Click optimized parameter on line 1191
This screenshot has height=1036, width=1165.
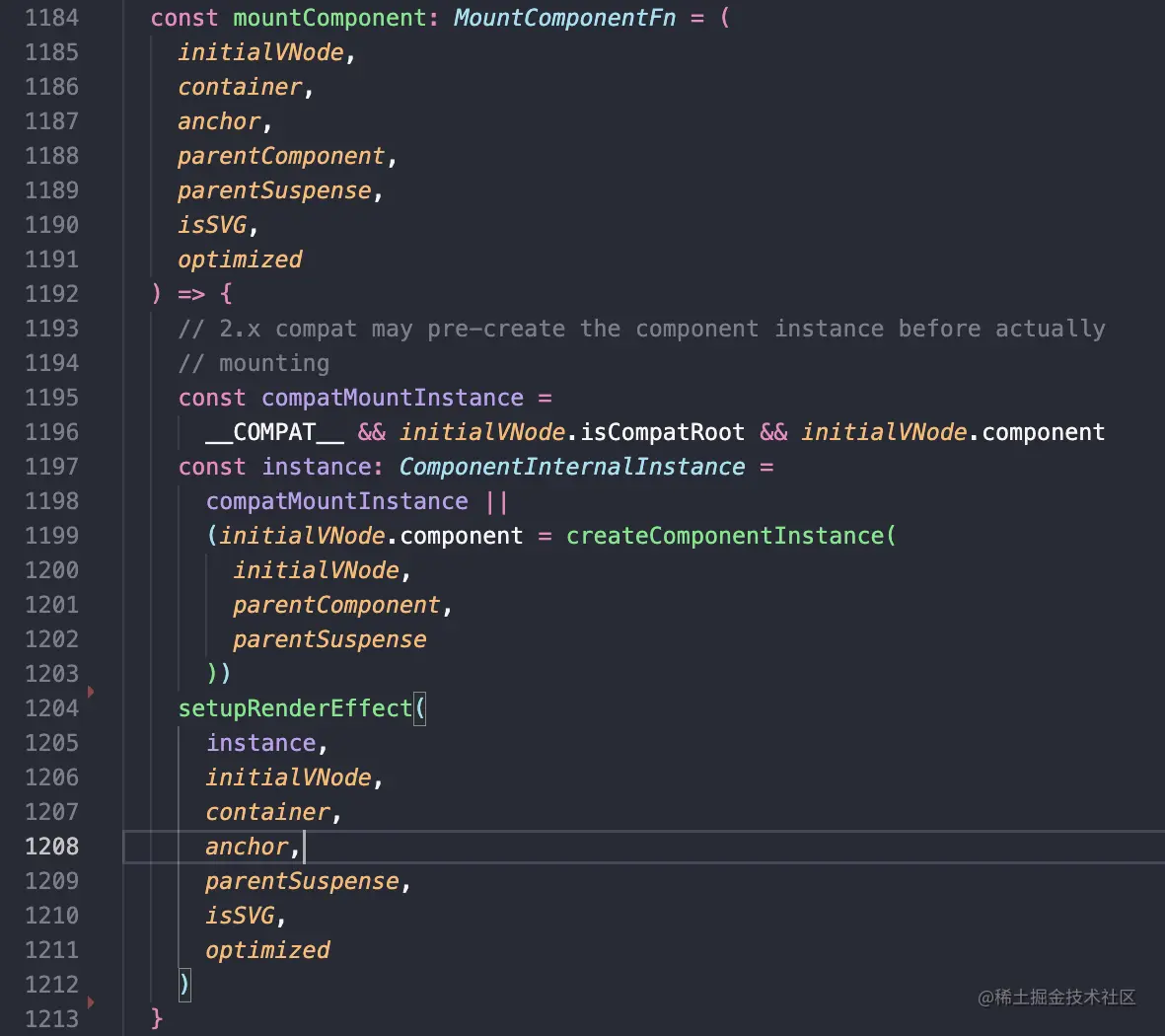240,259
